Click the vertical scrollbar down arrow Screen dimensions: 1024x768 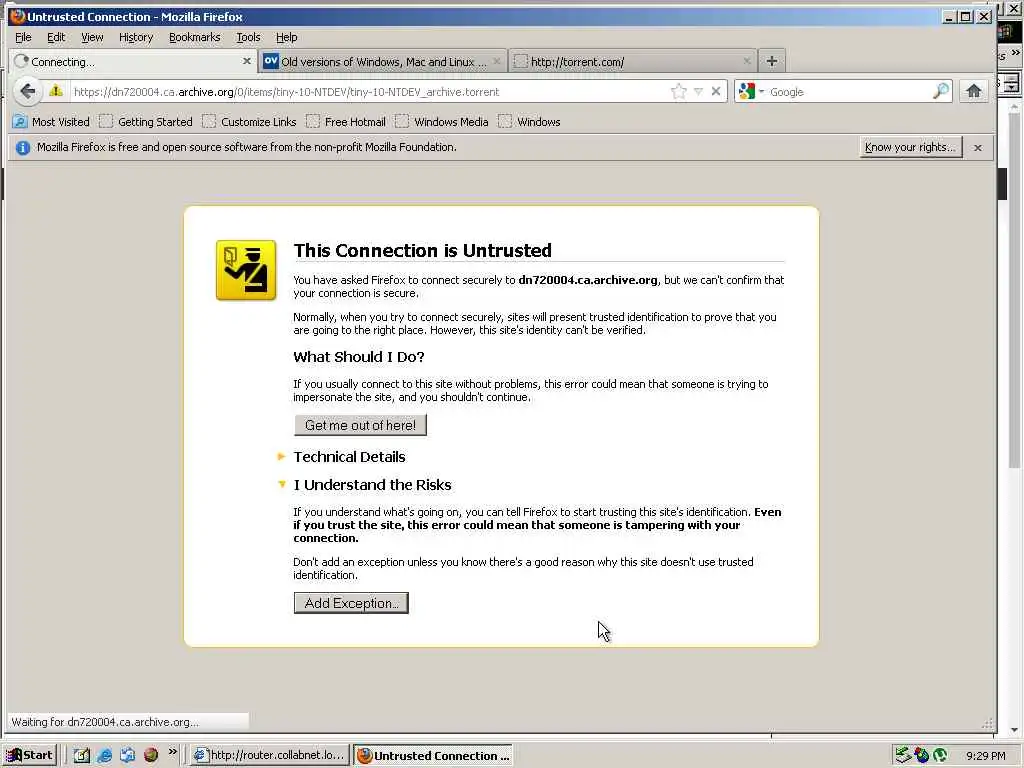pyautogui.click(x=1014, y=729)
